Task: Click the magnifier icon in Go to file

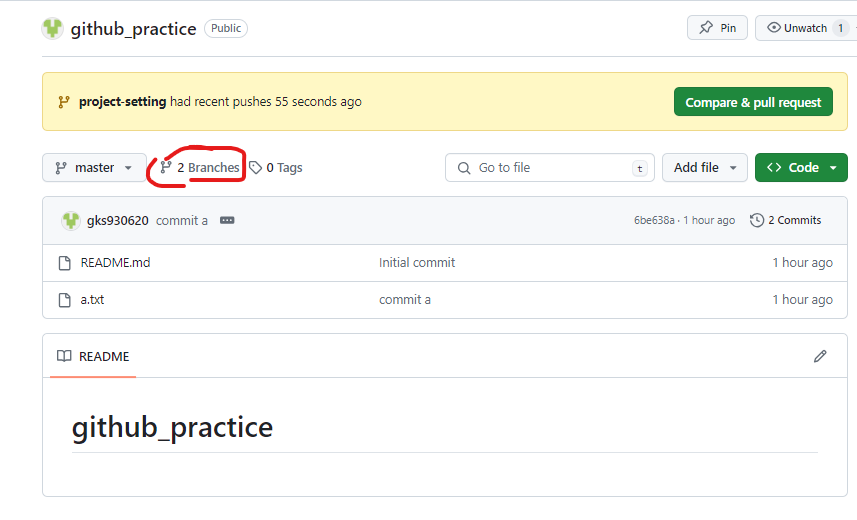Action: click(464, 168)
